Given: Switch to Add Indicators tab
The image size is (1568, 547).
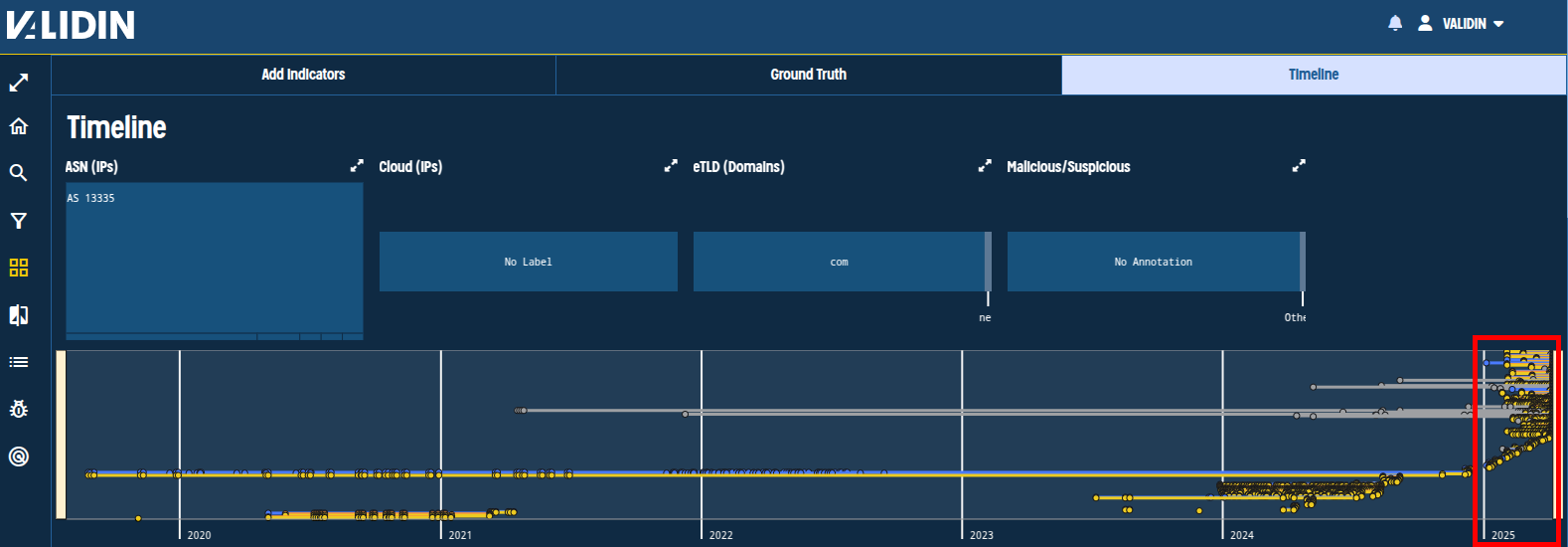Looking at the screenshot, I should click(x=303, y=75).
